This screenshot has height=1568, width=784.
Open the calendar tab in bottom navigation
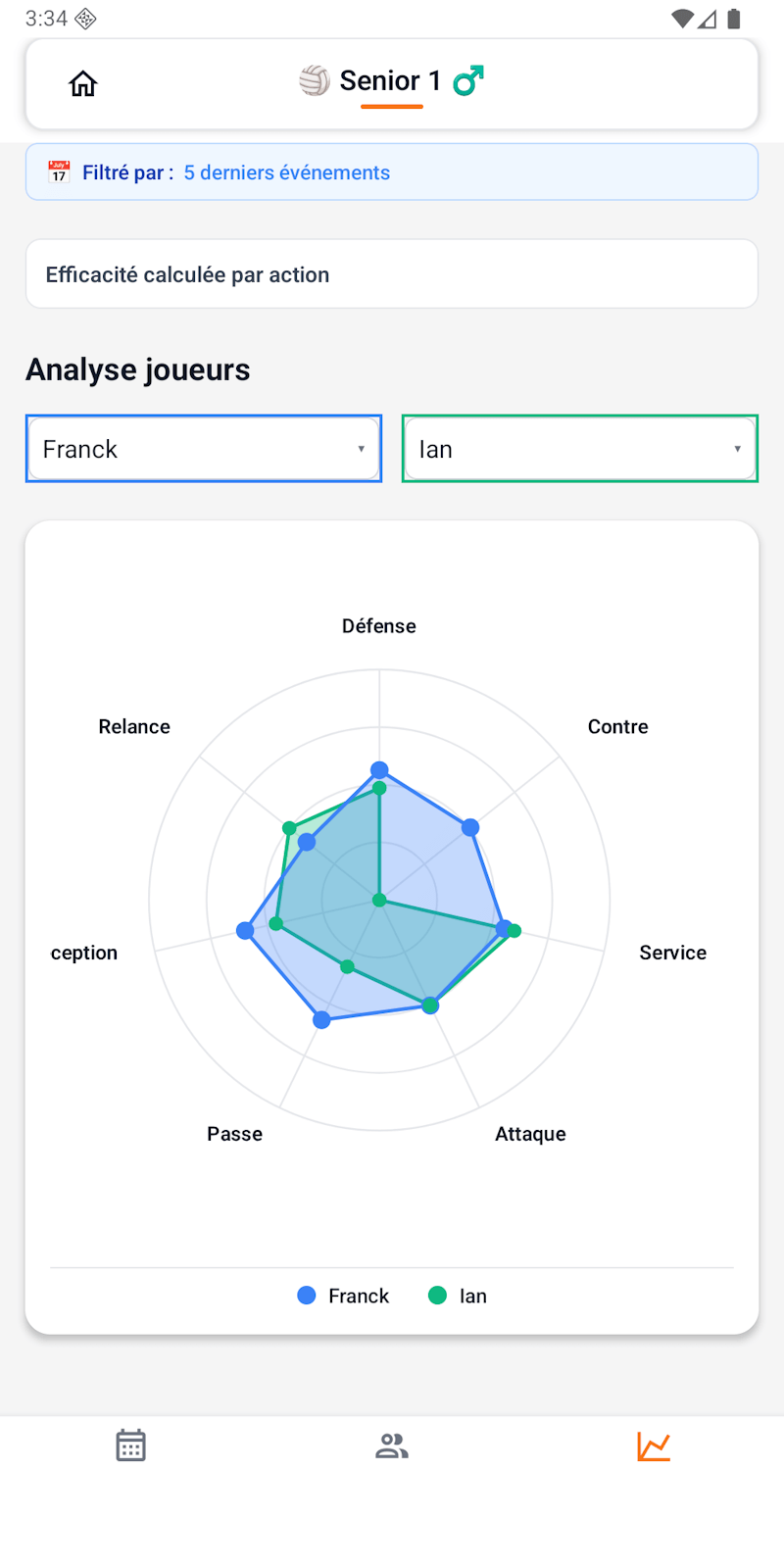click(x=130, y=1445)
